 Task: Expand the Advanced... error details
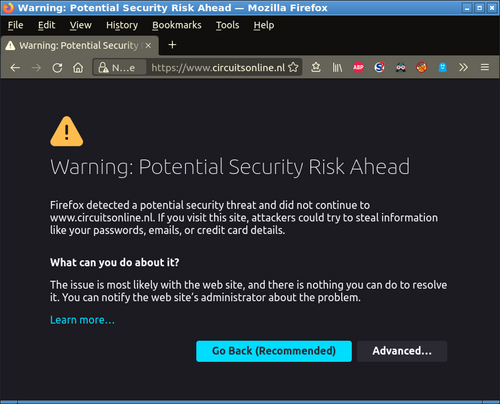(x=402, y=351)
